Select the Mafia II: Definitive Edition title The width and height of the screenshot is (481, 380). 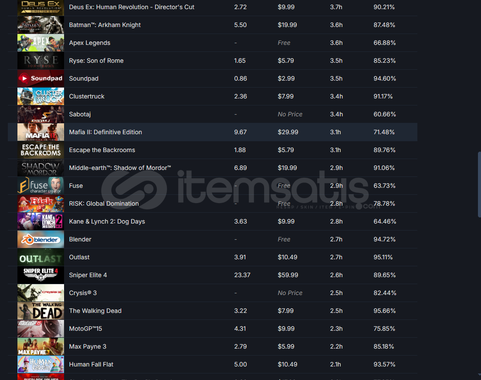pyautogui.click(x=105, y=132)
